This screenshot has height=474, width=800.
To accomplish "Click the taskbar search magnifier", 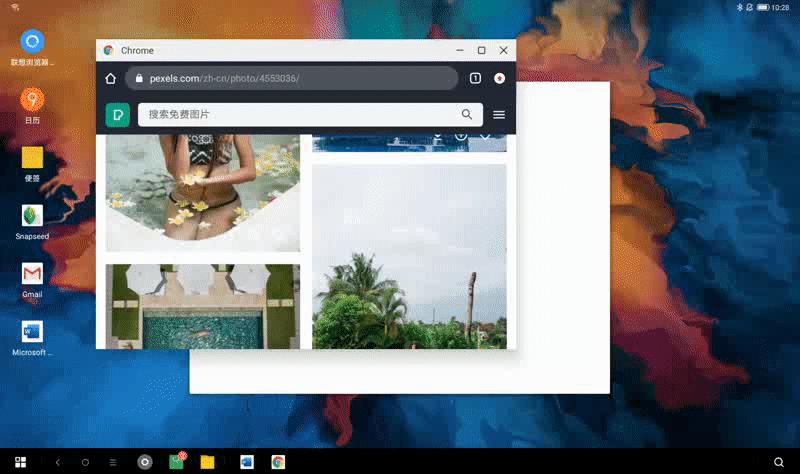I will [x=778, y=462].
